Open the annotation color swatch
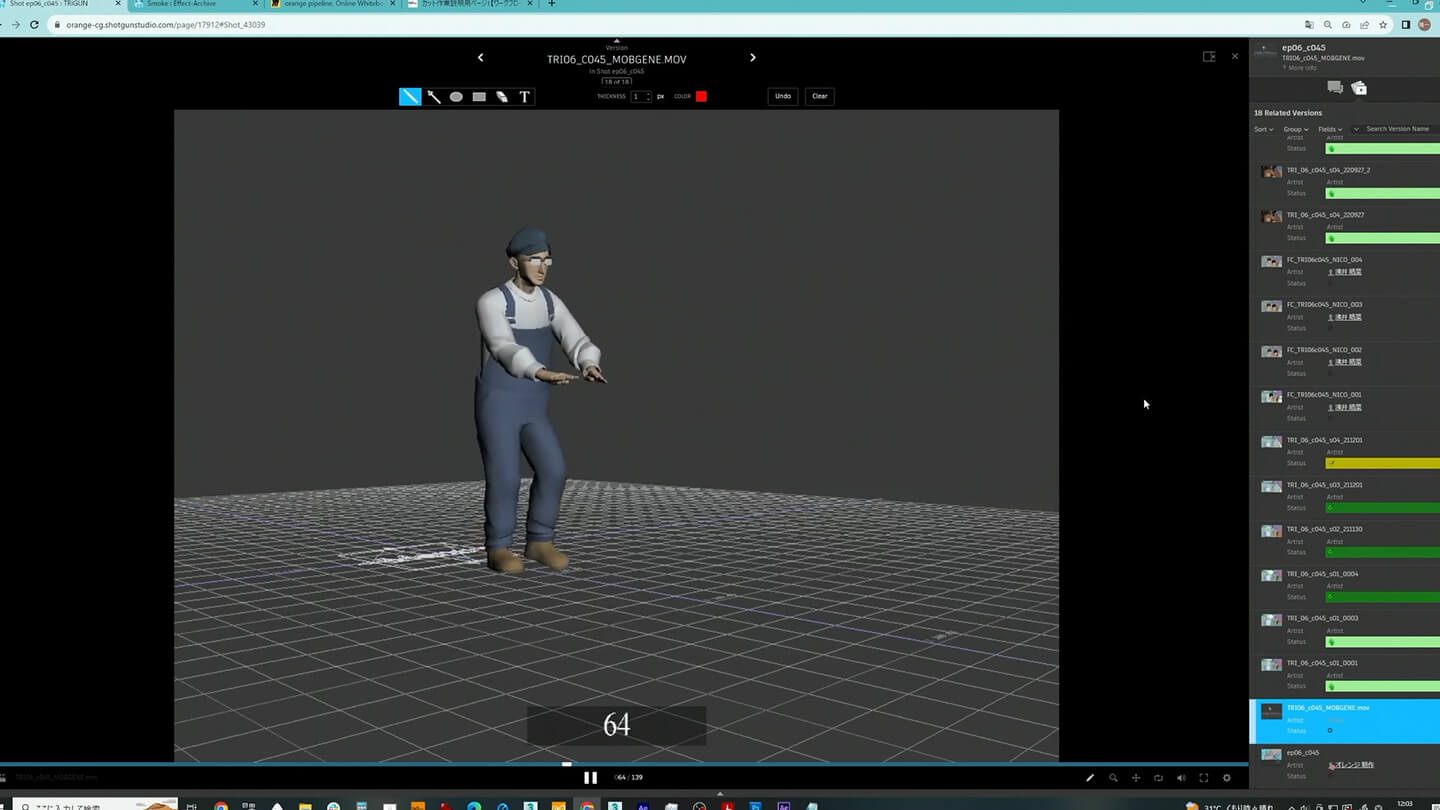This screenshot has height=810, width=1440. [x=701, y=96]
